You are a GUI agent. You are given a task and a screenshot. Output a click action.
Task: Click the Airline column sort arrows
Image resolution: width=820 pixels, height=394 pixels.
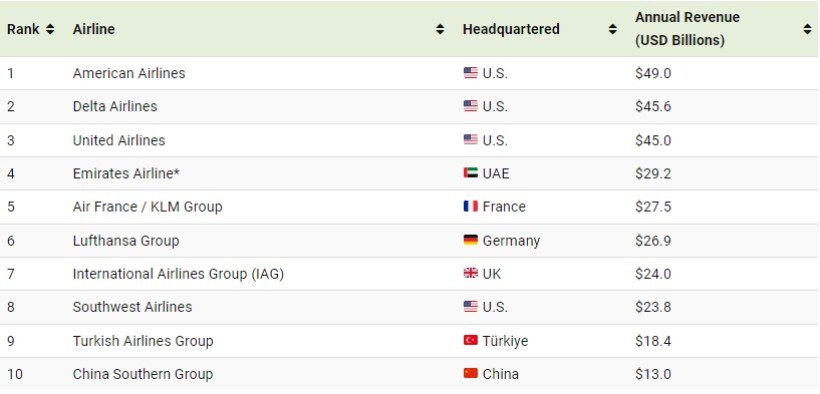pyautogui.click(x=440, y=29)
